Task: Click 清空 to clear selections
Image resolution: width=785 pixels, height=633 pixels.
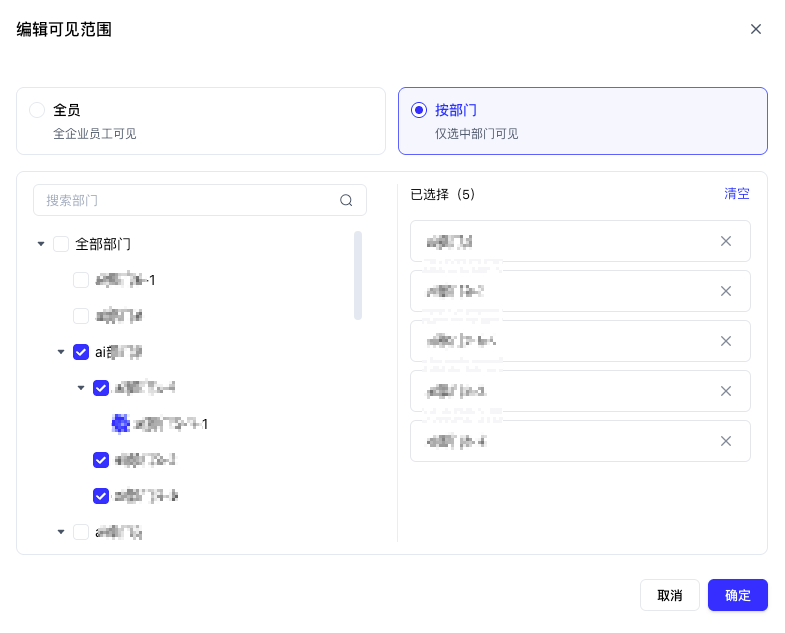Action: tap(737, 194)
